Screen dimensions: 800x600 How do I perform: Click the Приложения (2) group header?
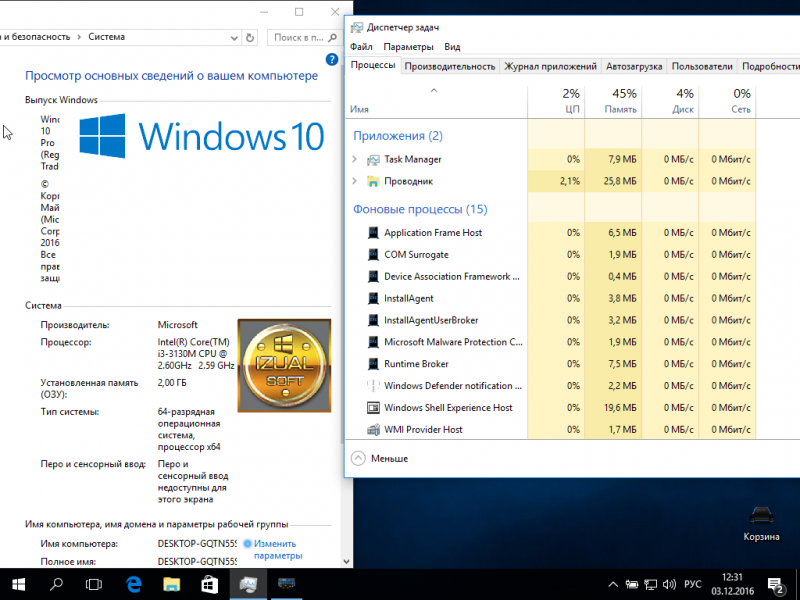[x=398, y=136]
